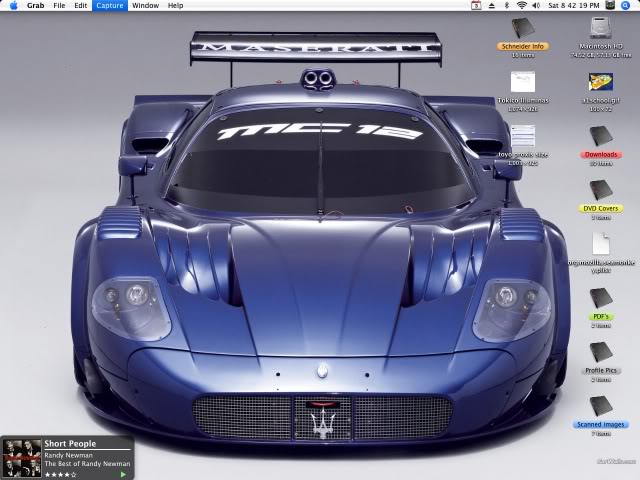Image resolution: width=640 pixels, height=480 pixels.
Task: Click the star rating in music widget
Action: point(60,475)
